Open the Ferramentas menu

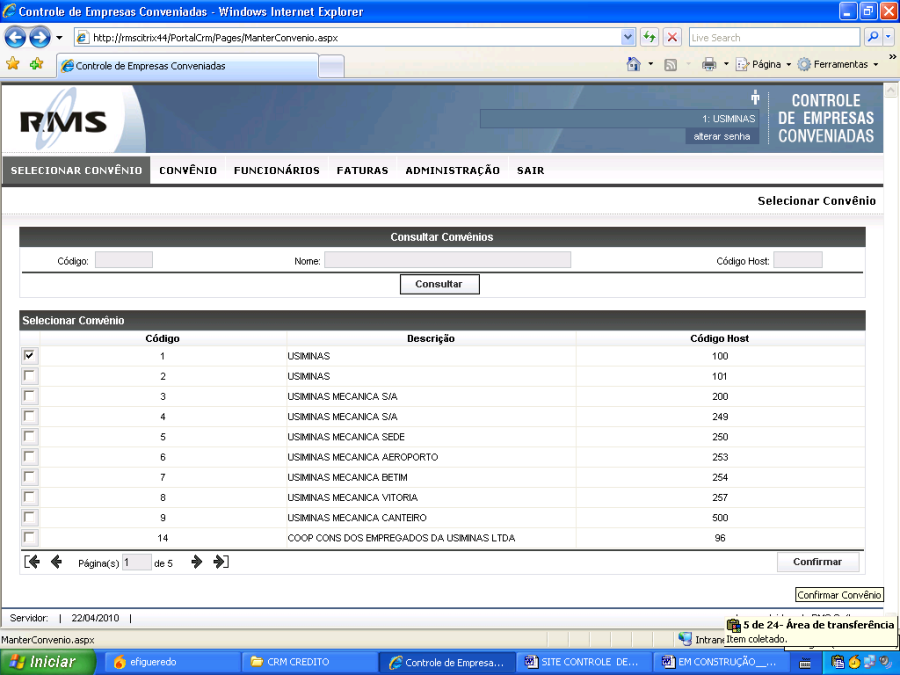pyautogui.click(x=838, y=64)
